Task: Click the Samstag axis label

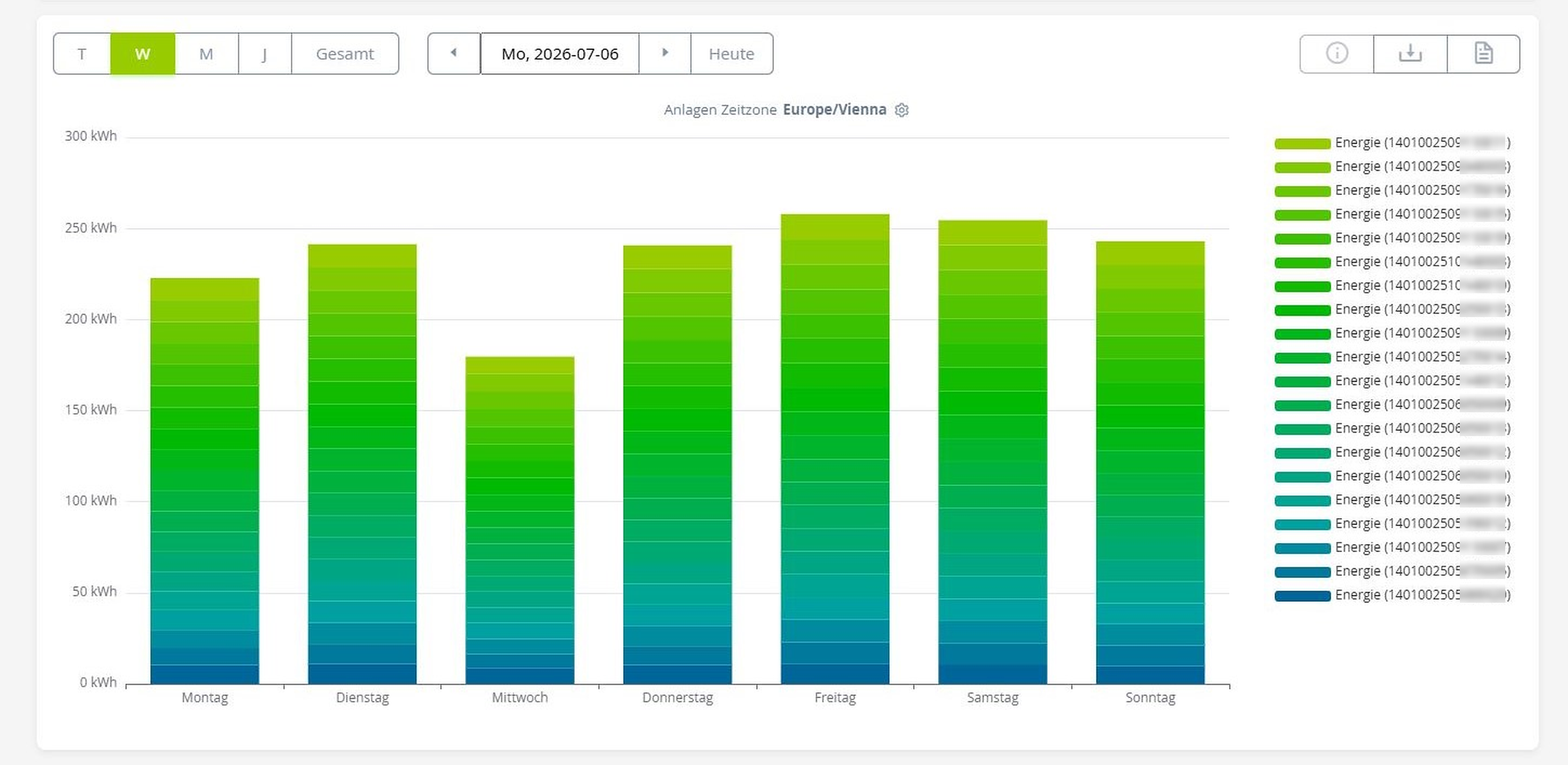Action: [993, 698]
